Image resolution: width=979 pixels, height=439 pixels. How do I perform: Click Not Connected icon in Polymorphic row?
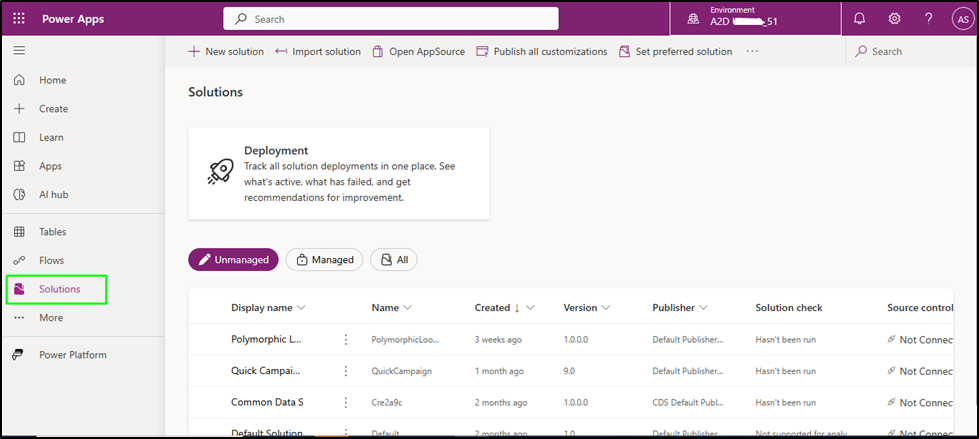[892, 339]
